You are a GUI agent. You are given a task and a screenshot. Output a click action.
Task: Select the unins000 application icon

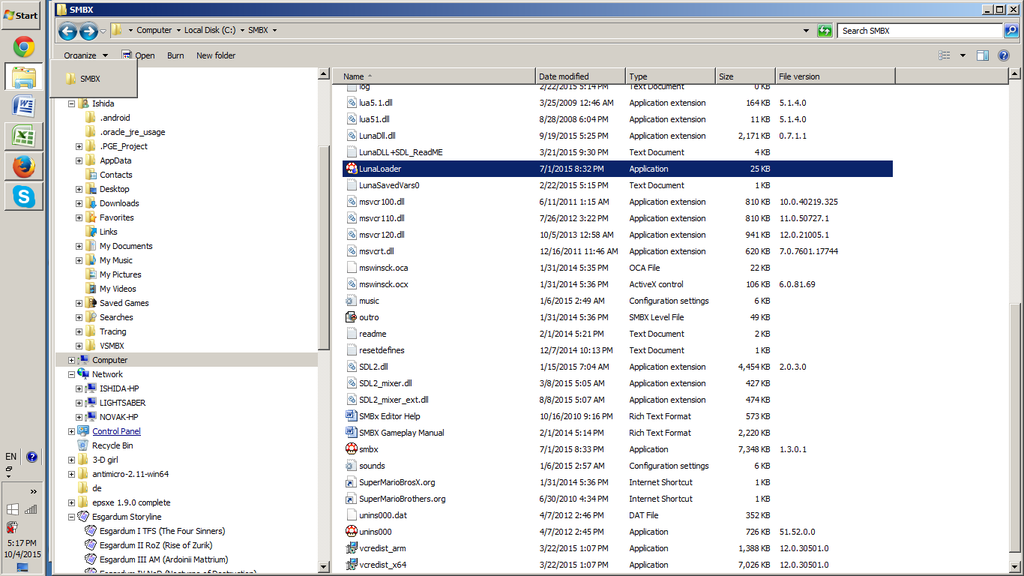(x=351, y=531)
